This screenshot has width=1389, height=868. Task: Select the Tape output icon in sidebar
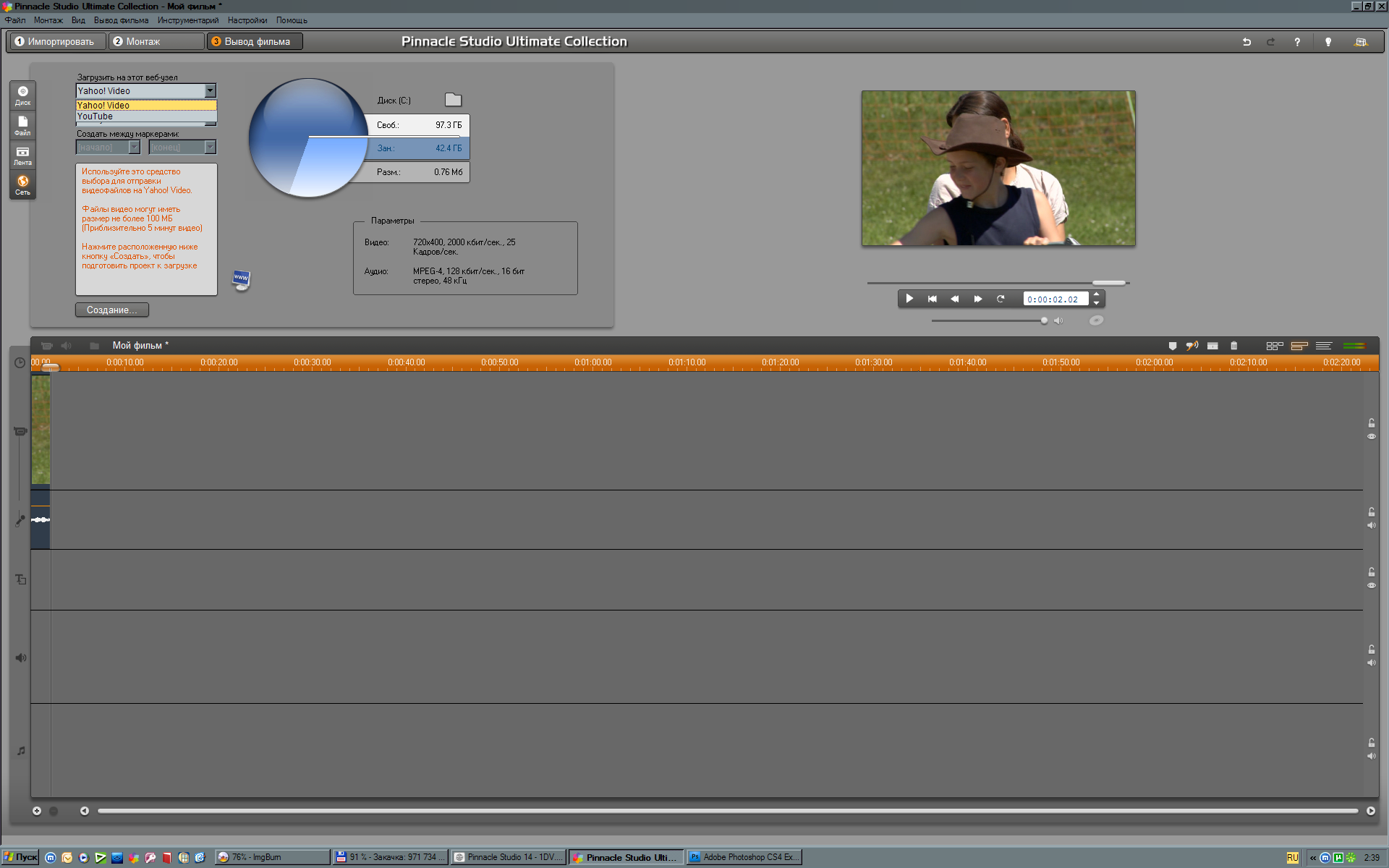click(x=22, y=155)
